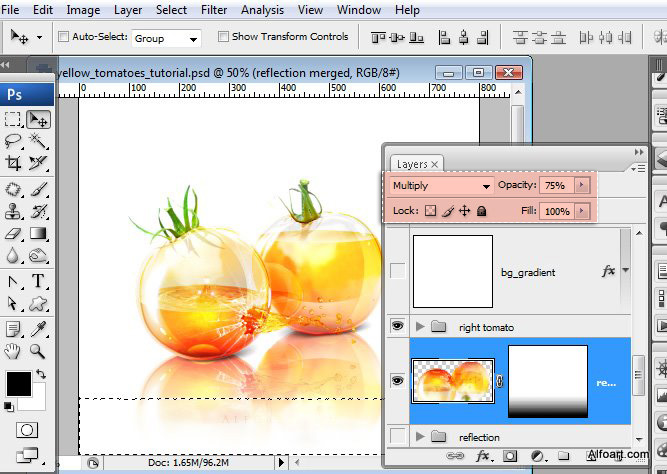Viewport: 667px width, 474px height.
Task: Select the Magic Wand tool
Action: click(39, 141)
